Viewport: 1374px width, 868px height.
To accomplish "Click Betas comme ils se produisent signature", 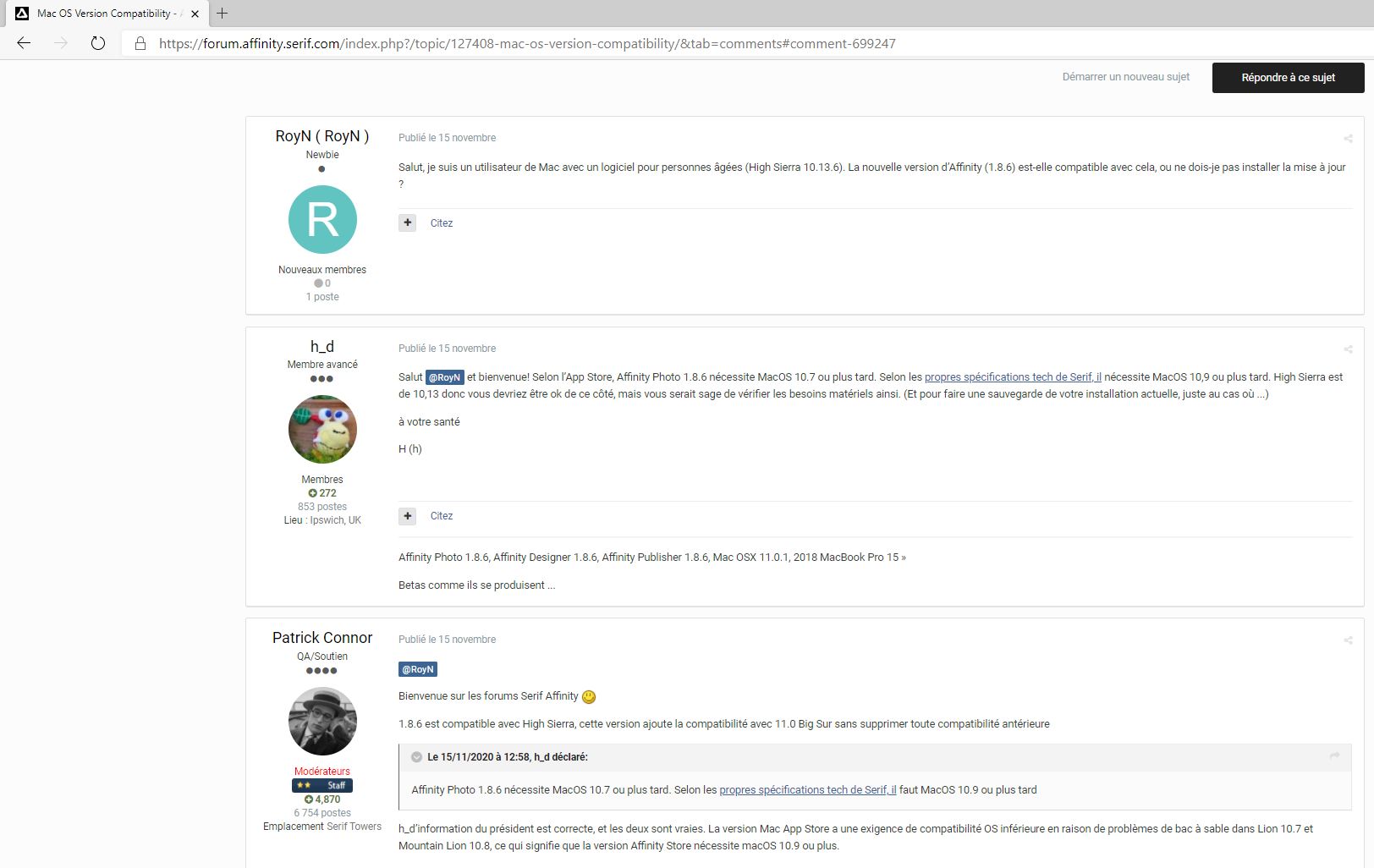I will [477, 585].
